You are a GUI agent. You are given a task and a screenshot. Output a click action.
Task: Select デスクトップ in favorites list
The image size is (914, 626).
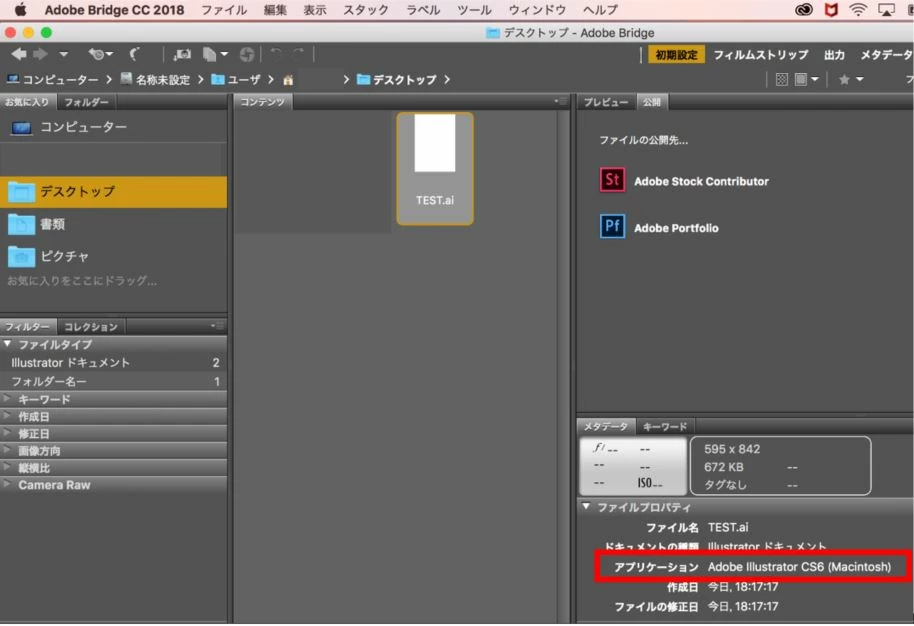tap(113, 192)
